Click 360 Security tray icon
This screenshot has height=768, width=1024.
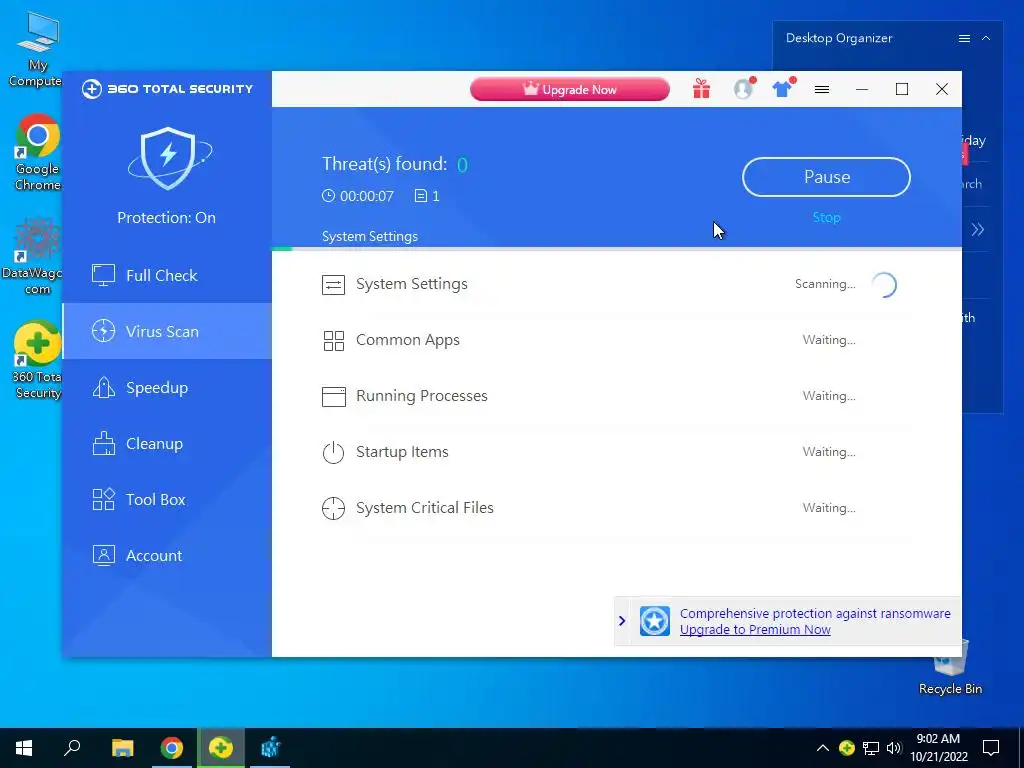point(846,748)
